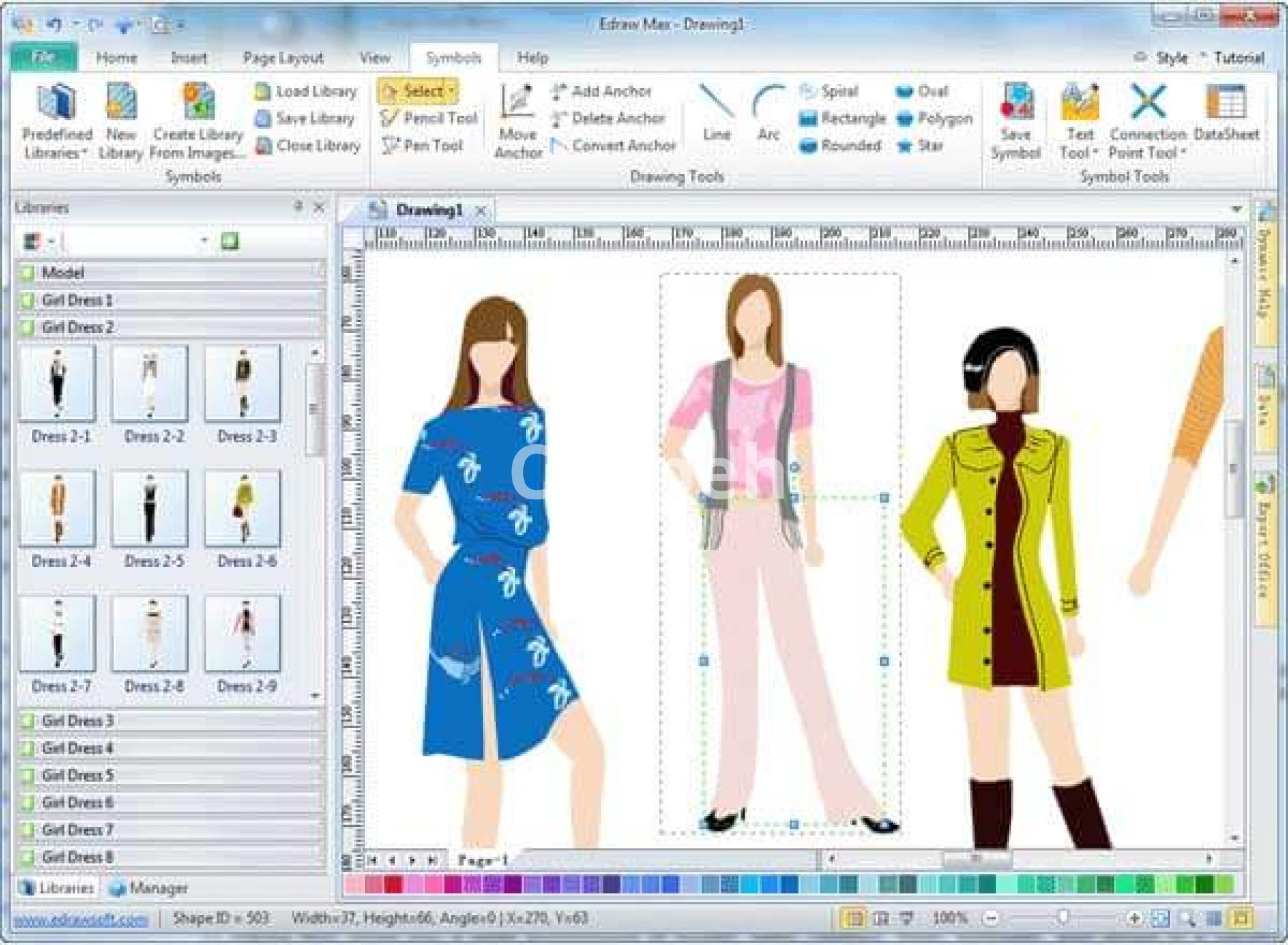Pick the Star shape tool

click(921, 146)
